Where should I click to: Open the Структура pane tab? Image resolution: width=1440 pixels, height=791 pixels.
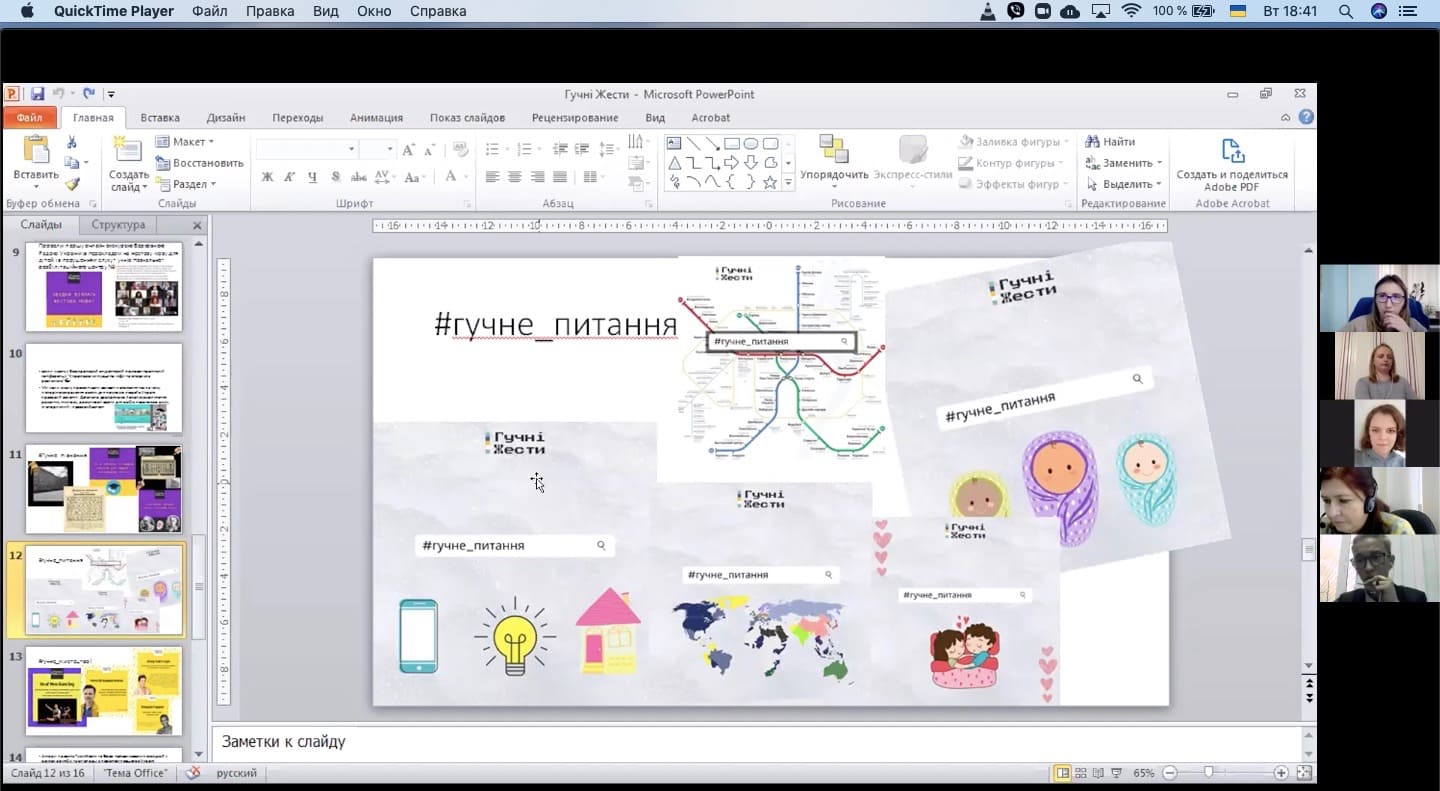[118, 225]
